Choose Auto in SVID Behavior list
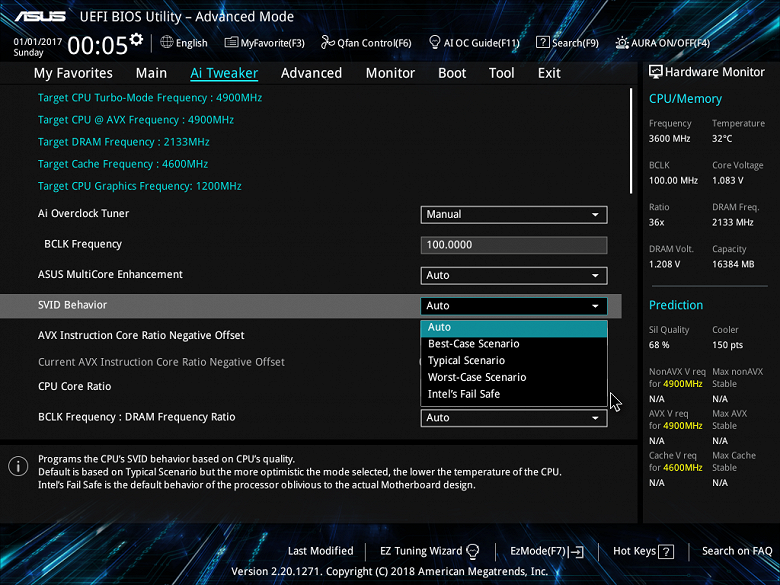This screenshot has height=585, width=780. coord(514,328)
